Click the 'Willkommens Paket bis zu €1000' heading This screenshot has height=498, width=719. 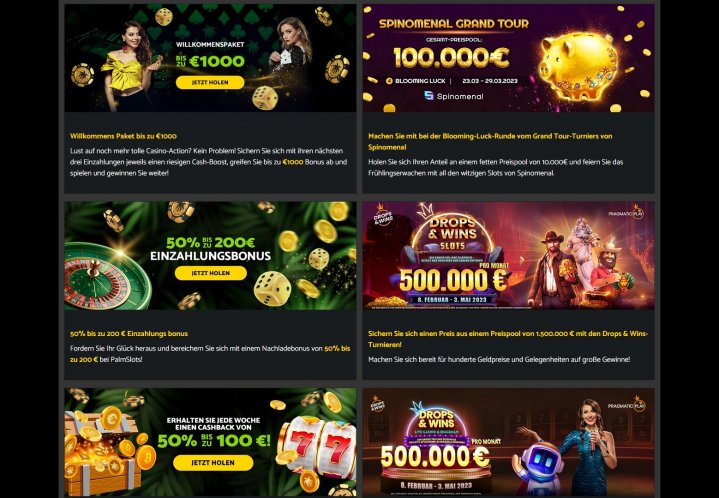pos(123,136)
